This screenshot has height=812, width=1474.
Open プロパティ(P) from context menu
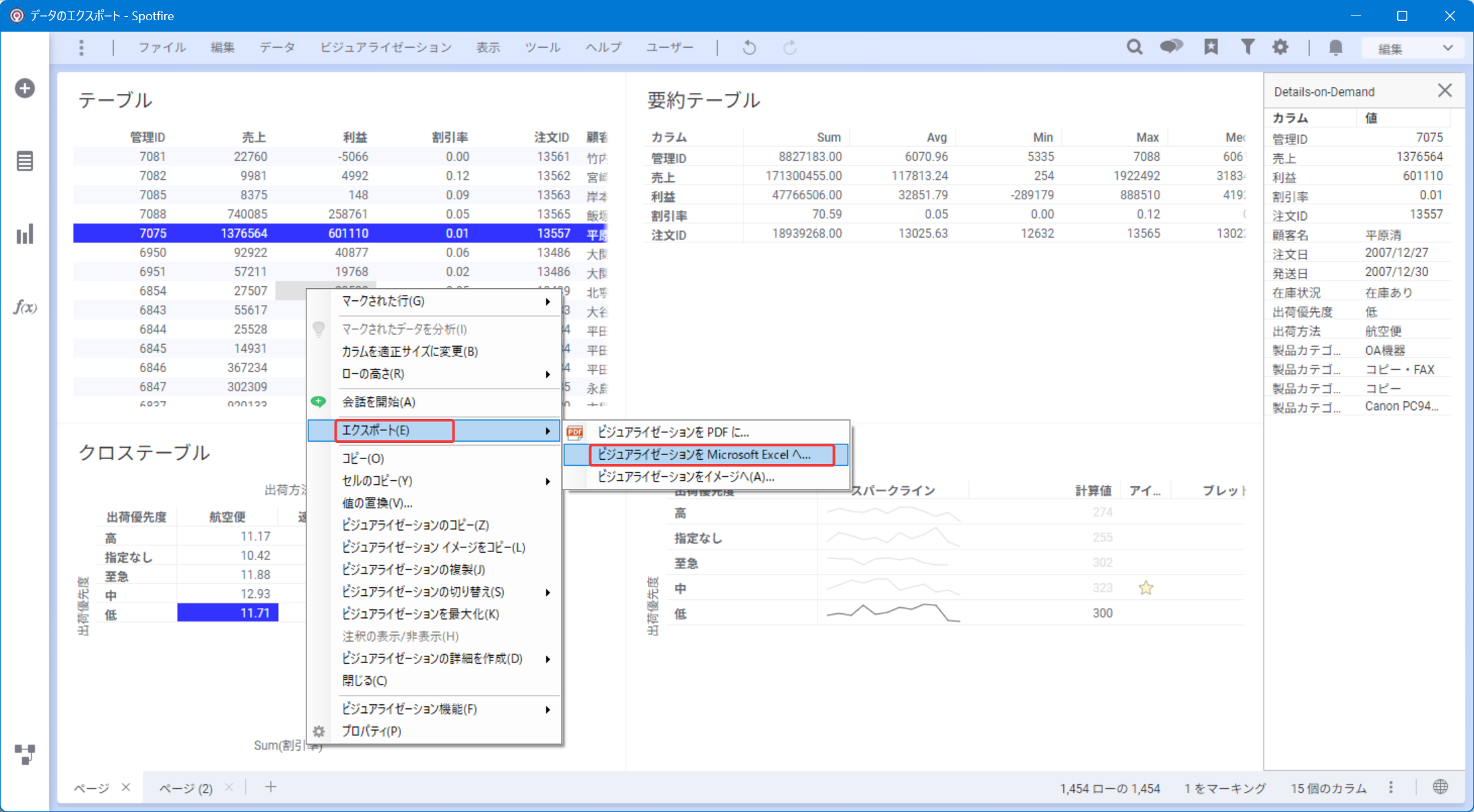coord(434,731)
